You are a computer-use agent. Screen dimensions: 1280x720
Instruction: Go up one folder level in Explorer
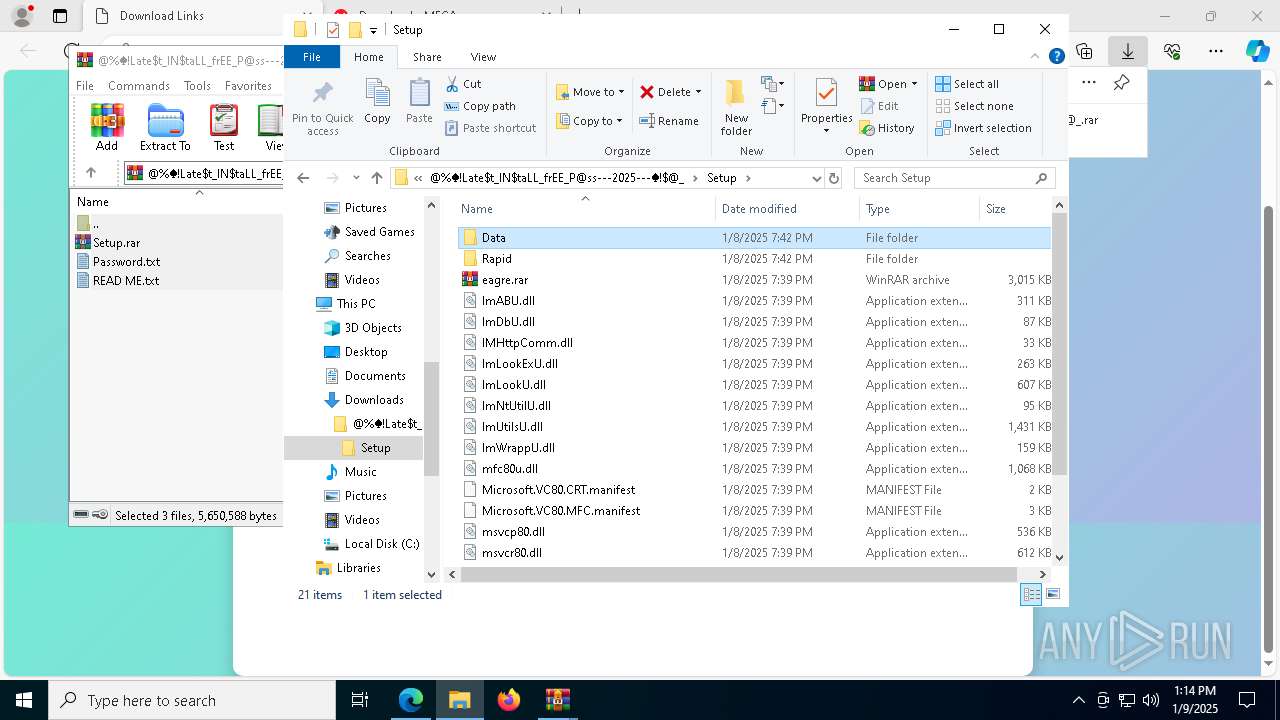point(376,178)
